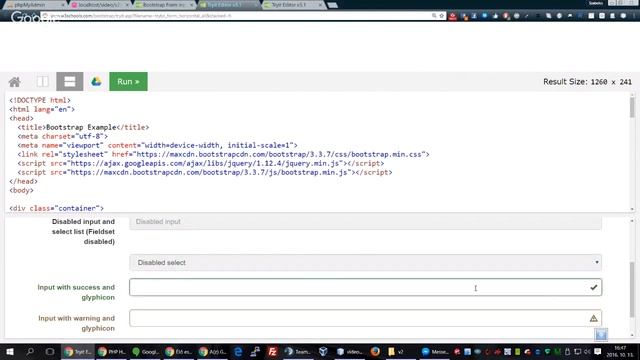Click 'Input with warning and glyphicon' label
The image size is (640, 360).
[76, 323]
